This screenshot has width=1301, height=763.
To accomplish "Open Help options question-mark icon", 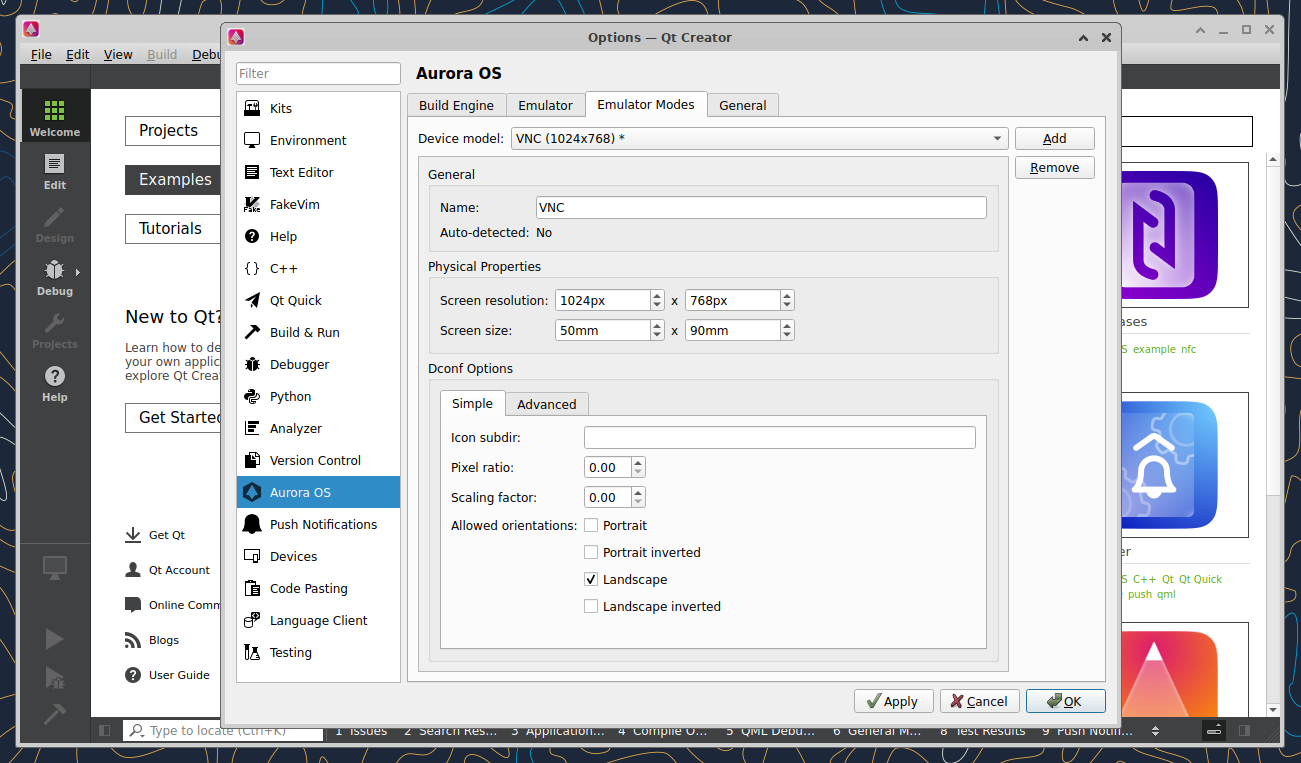I will (x=252, y=236).
